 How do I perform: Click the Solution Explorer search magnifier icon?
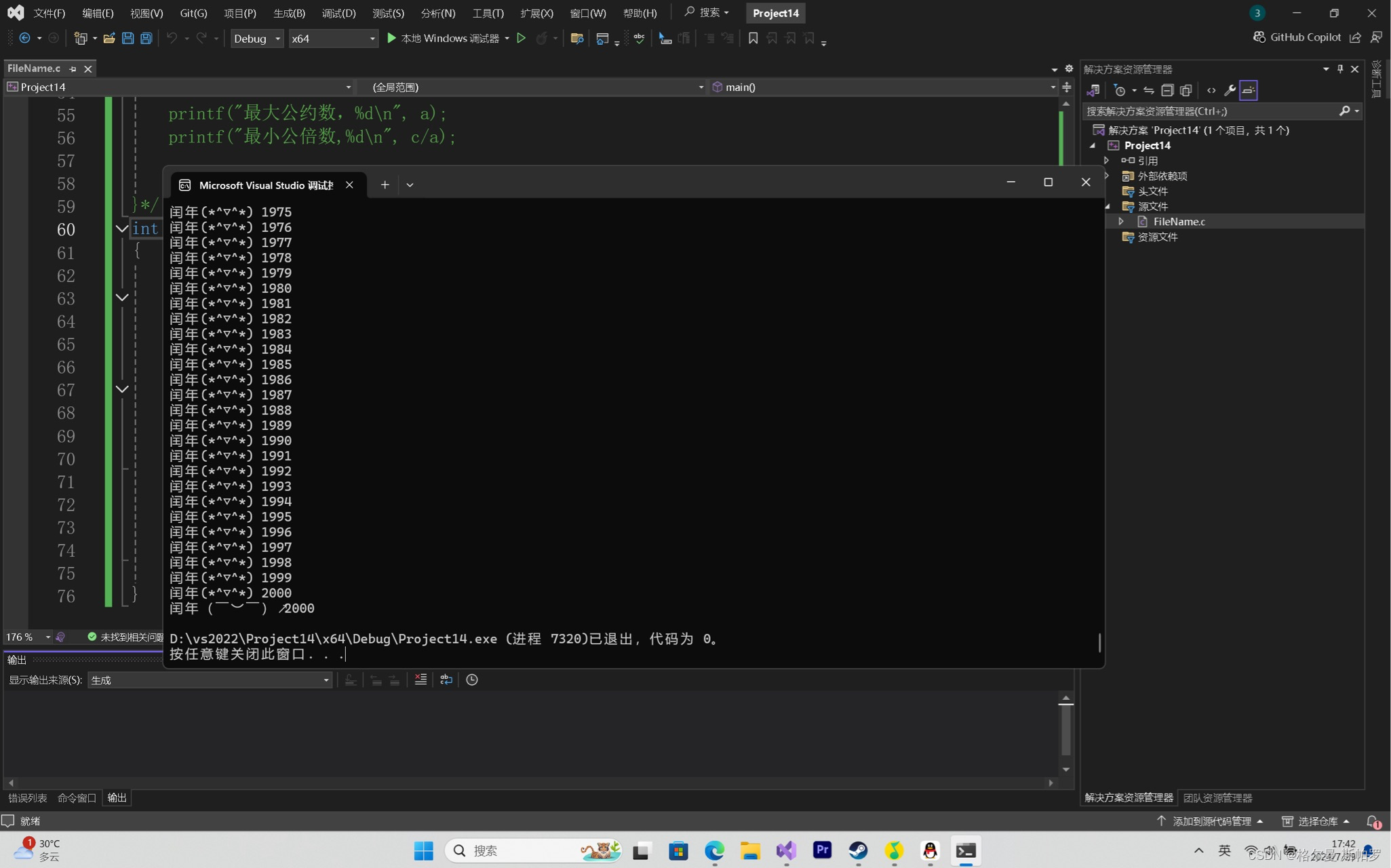(1344, 111)
